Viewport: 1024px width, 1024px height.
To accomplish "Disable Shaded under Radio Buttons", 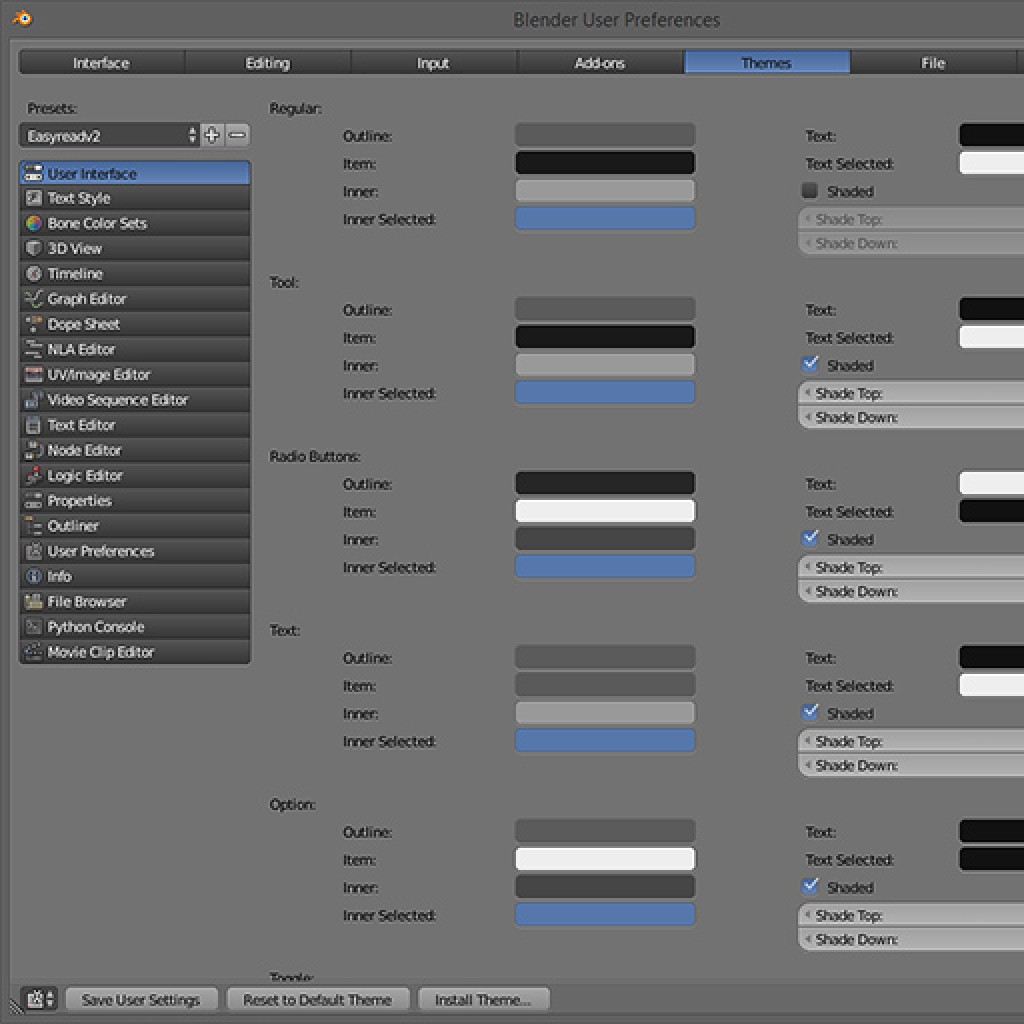I will [x=811, y=538].
